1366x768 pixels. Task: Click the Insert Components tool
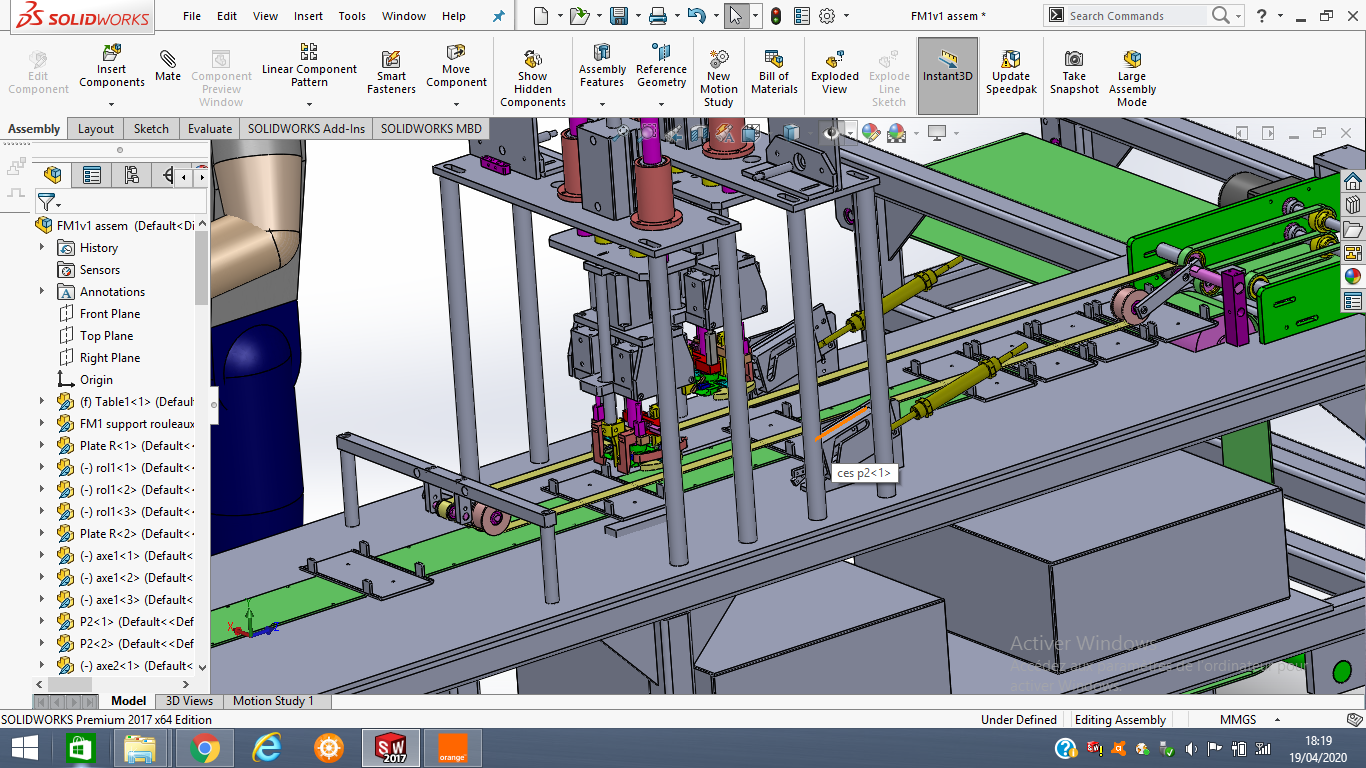click(x=112, y=66)
